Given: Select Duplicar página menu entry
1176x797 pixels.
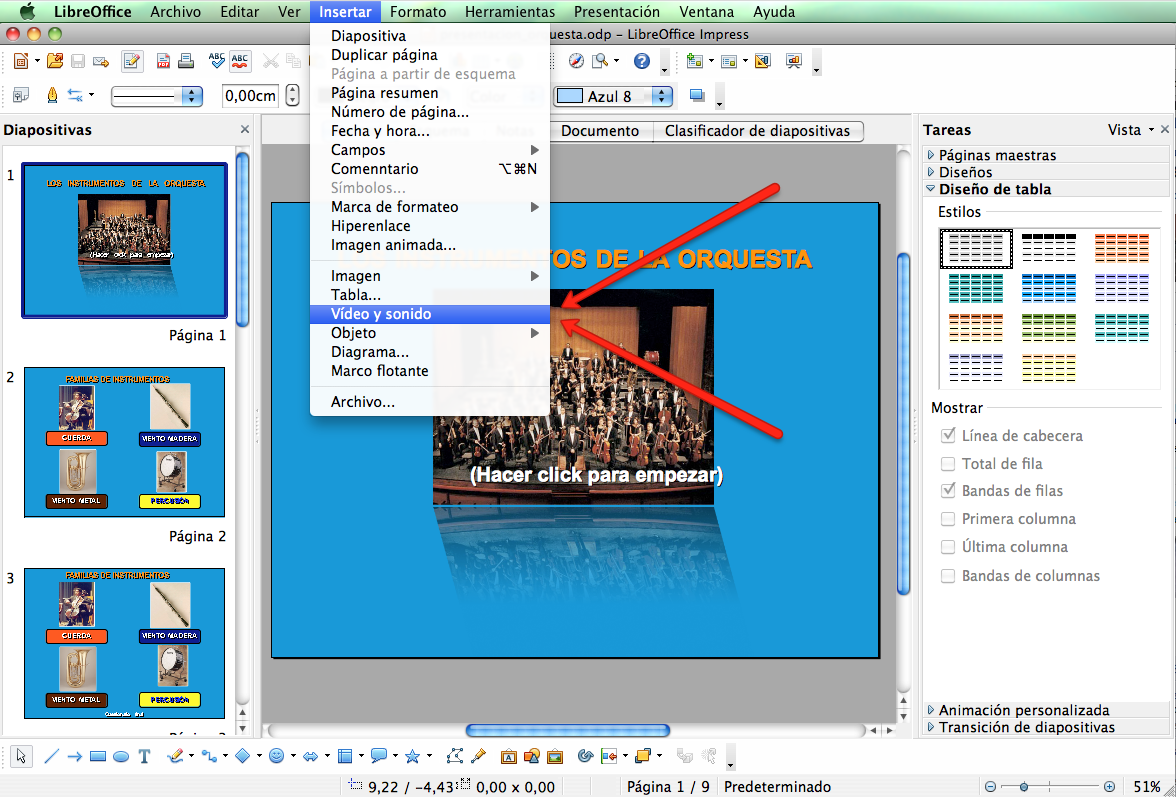Looking at the screenshot, I should (430, 55).
